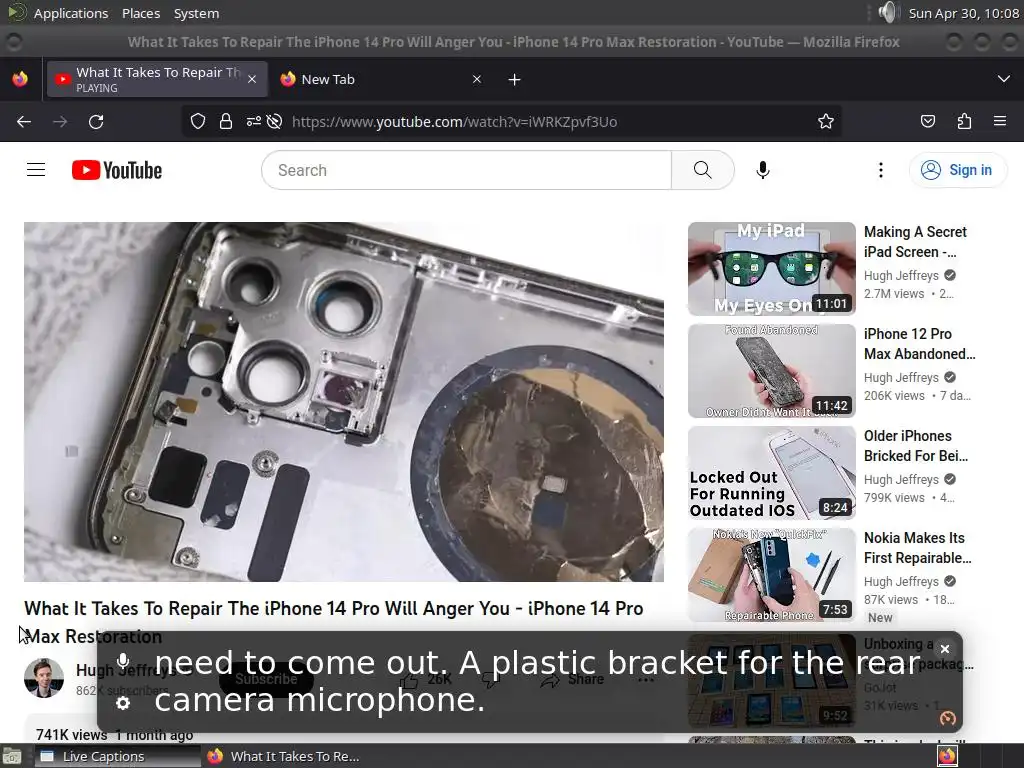Screen dimensions: 1024x768
Task: Click the site security padlock icon
Action: [x=226, y=121]
